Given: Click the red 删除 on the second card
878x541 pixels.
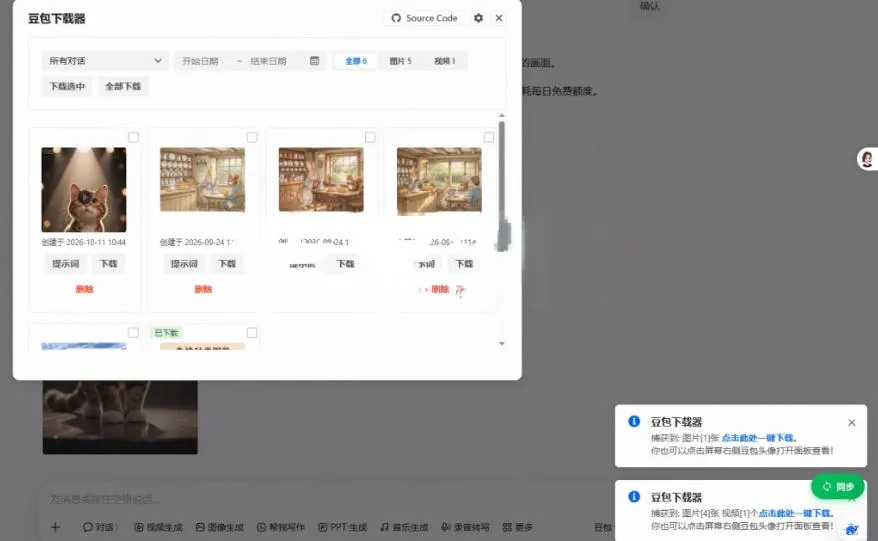Looking at the screenshot, I should [x=203, y=289].
